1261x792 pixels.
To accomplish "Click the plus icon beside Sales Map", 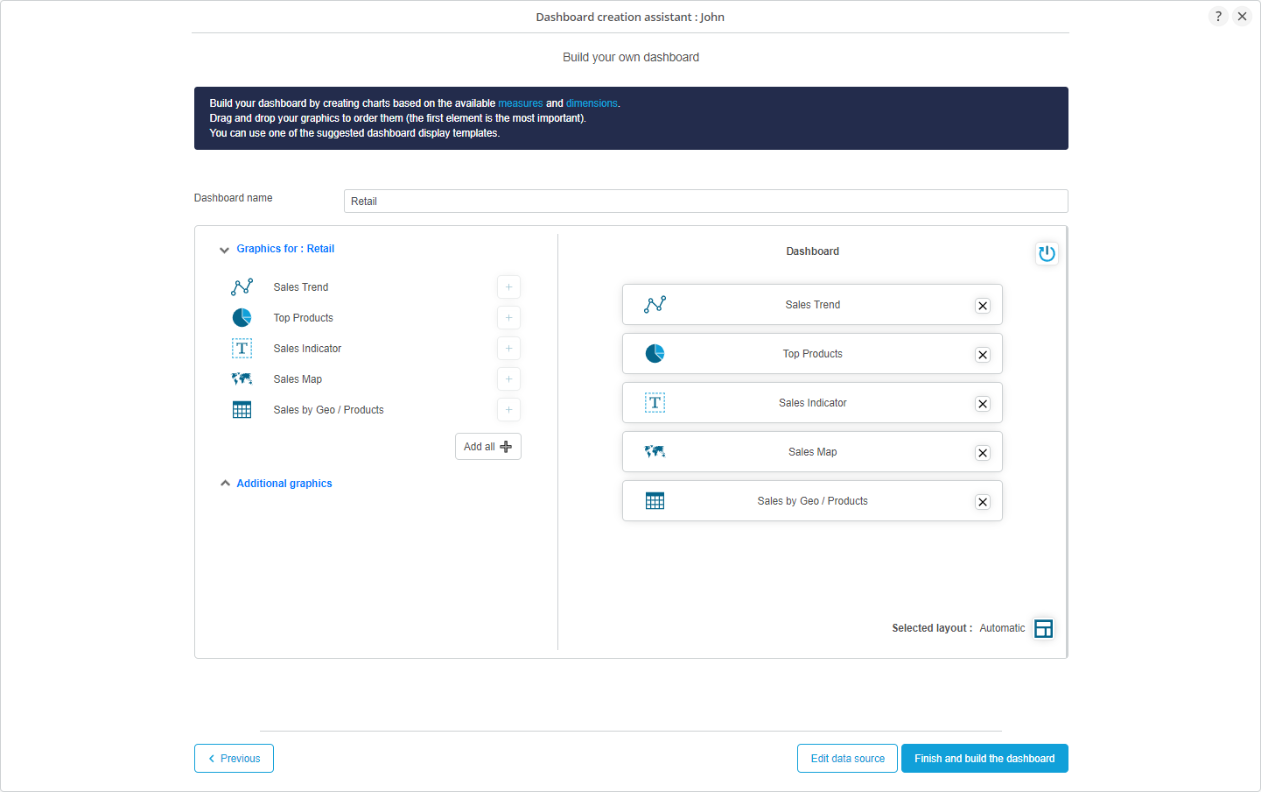I will (508, 380).
